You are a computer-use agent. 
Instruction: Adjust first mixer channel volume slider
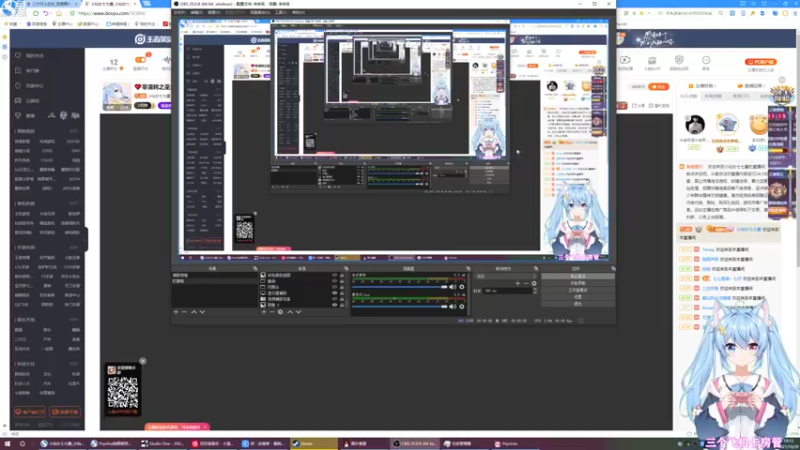tap(399, 287)
